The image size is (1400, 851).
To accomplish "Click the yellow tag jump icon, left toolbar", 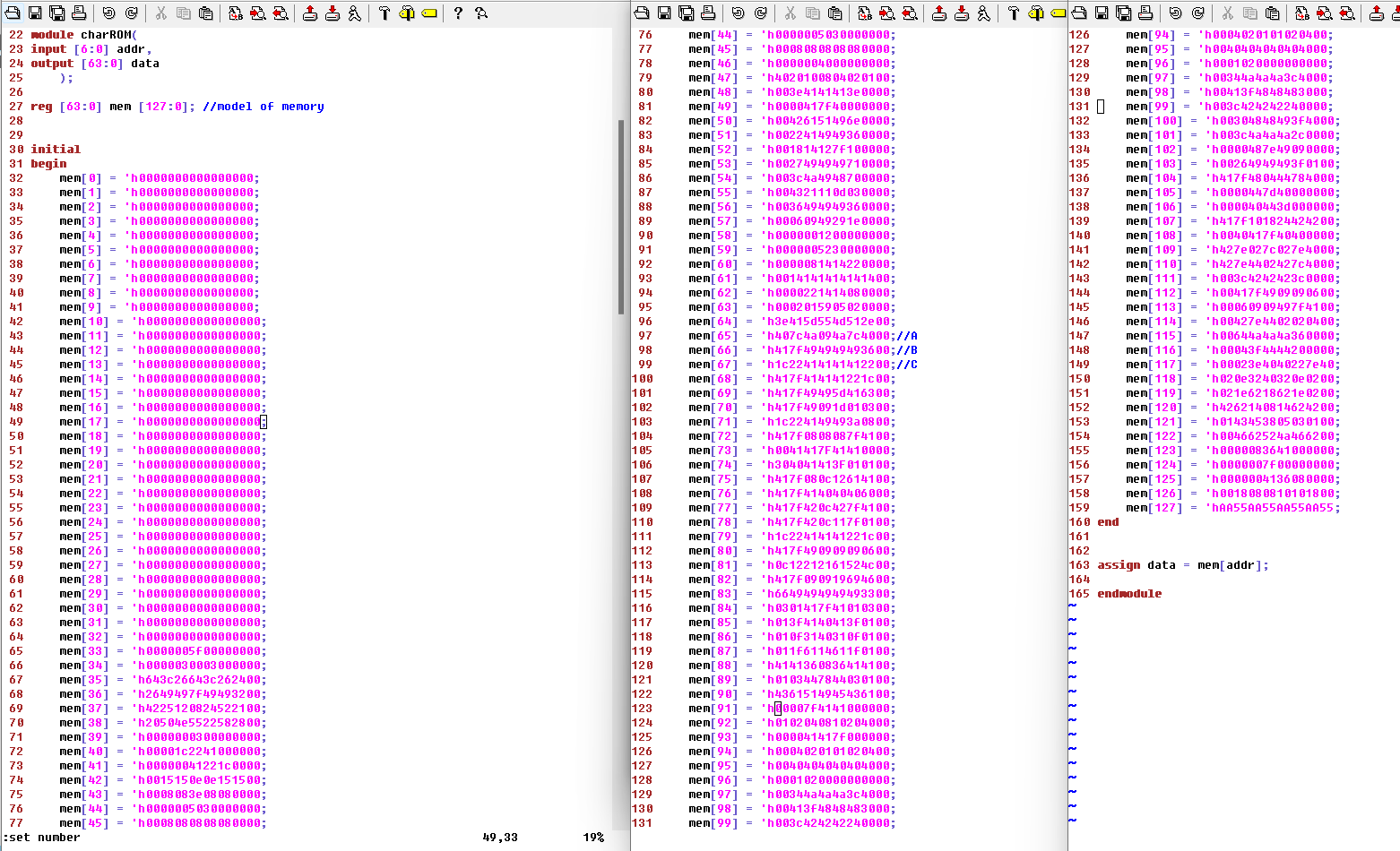I will pyautogui.click(x=429, y=13).
